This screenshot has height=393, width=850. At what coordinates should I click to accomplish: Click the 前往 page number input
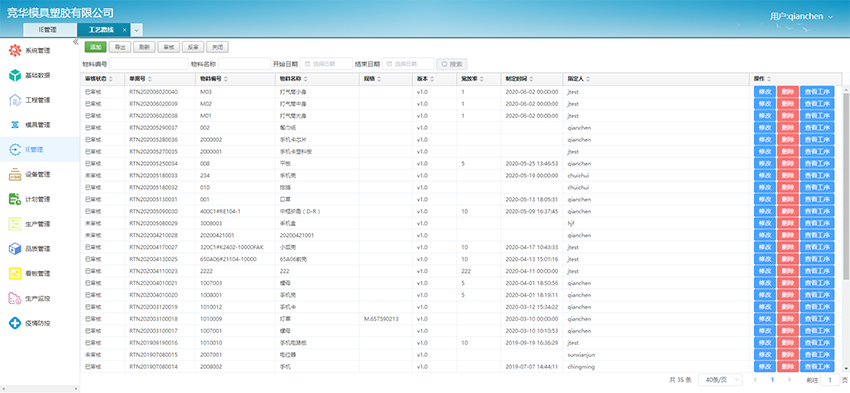(x=829, y=380)
